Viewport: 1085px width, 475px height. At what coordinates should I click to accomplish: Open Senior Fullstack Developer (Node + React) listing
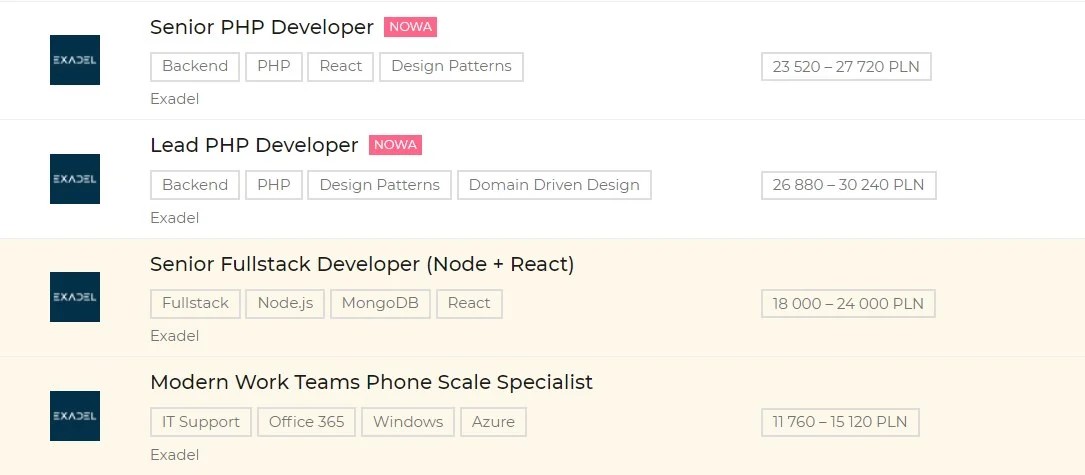tap(362, 264)
